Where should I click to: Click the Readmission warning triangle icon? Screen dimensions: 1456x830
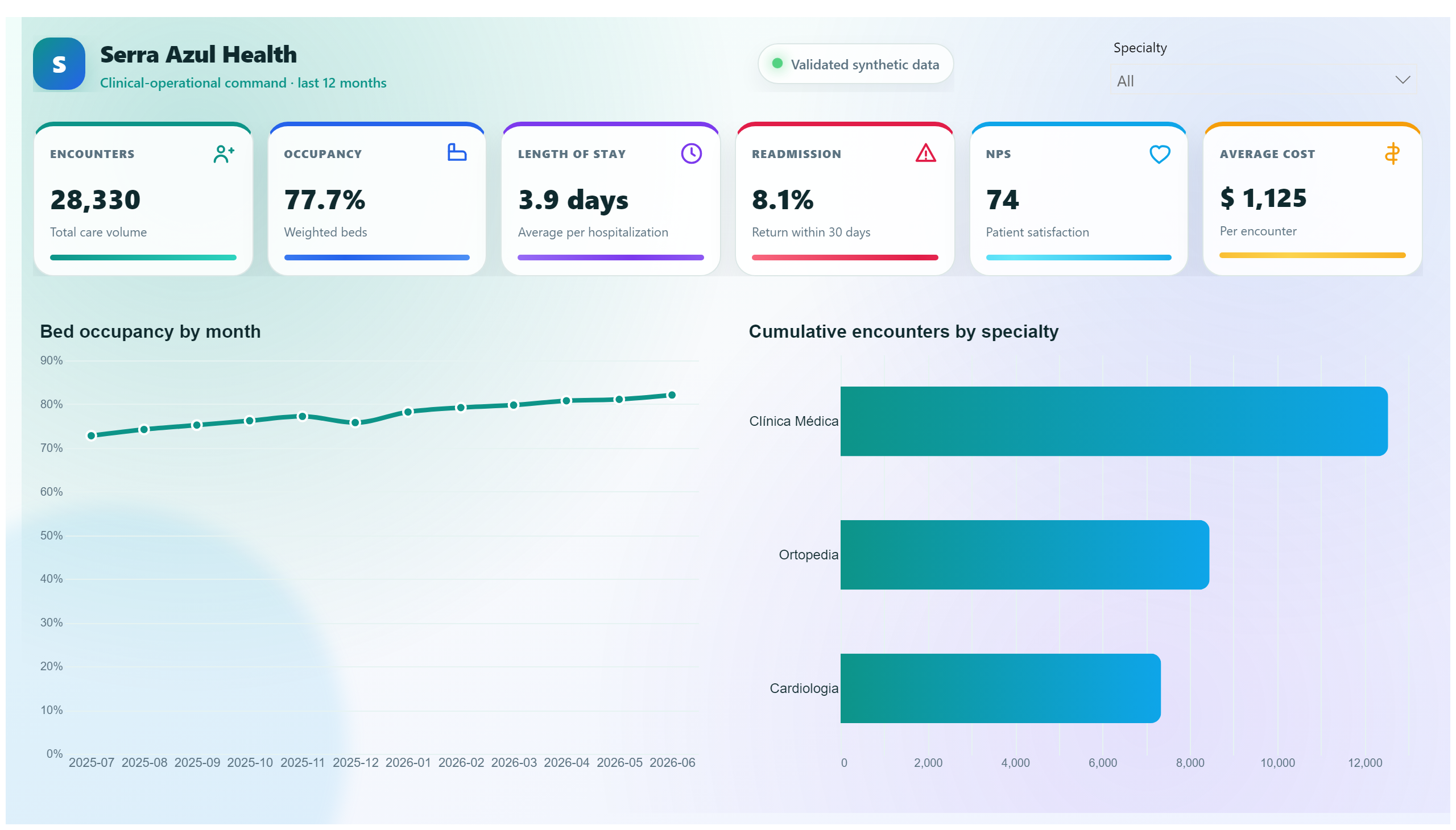pos(925,153)
